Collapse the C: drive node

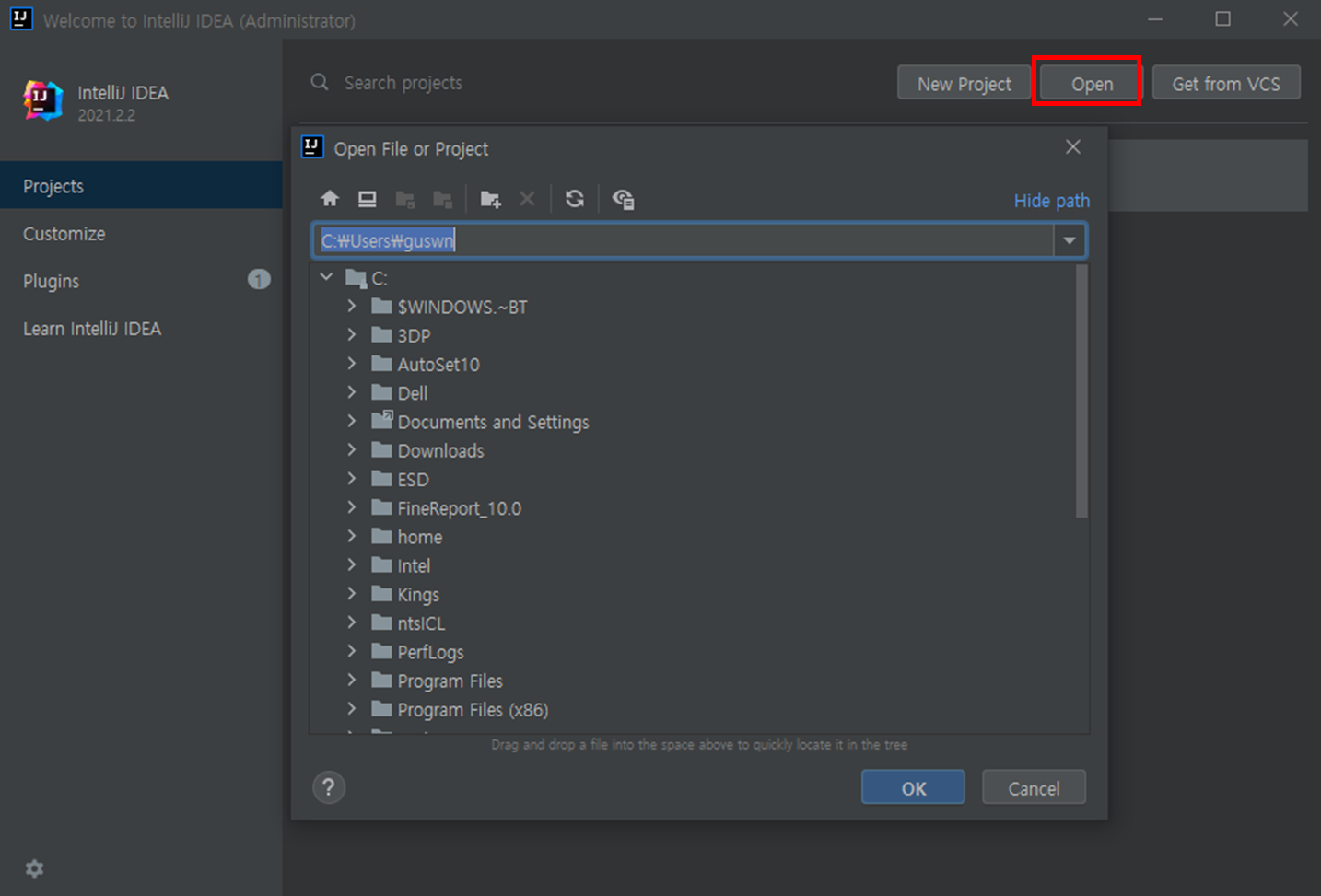(326, 276)
